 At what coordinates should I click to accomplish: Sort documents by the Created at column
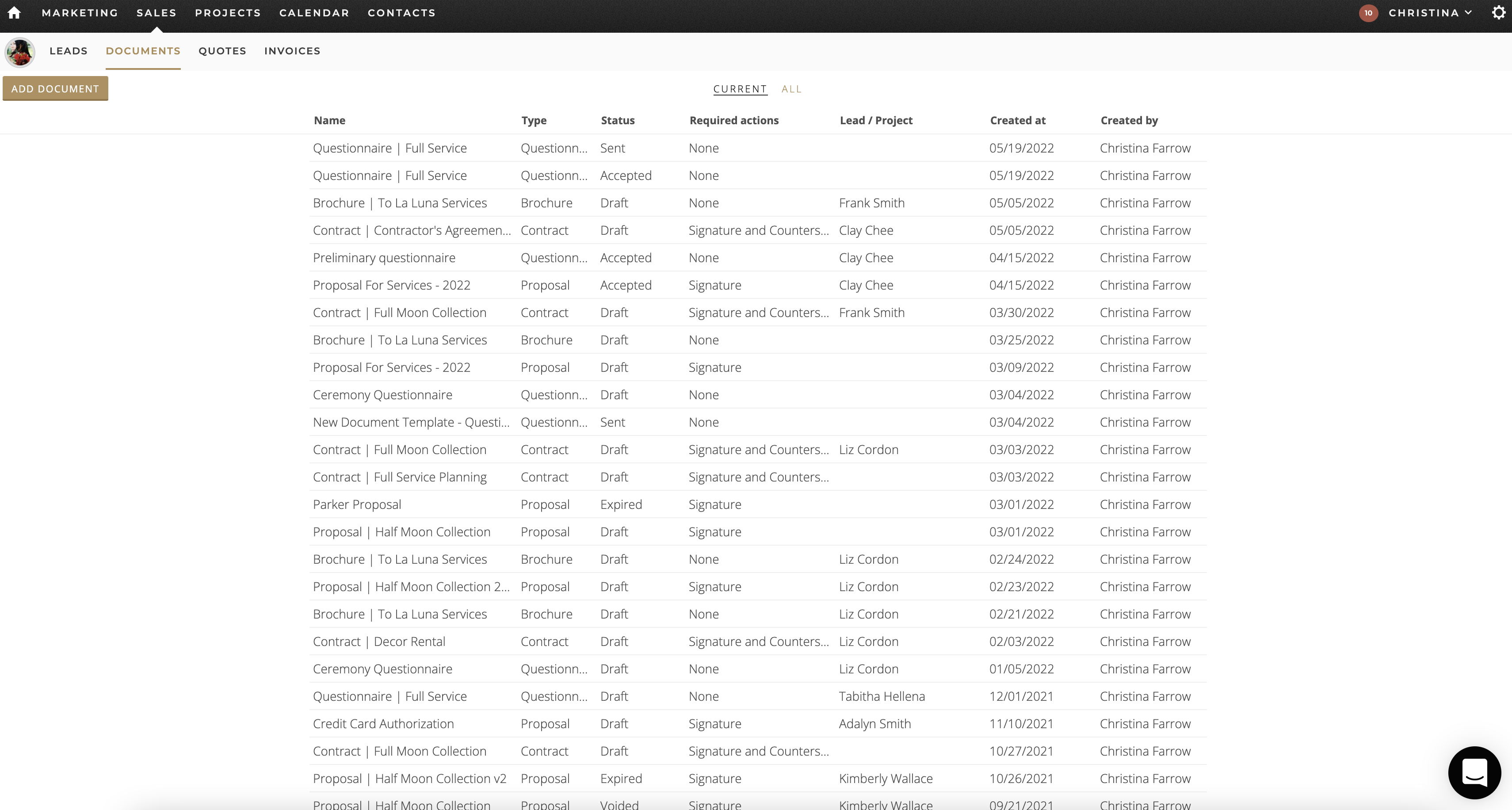pyautogui.click(x=1017, y=120)
